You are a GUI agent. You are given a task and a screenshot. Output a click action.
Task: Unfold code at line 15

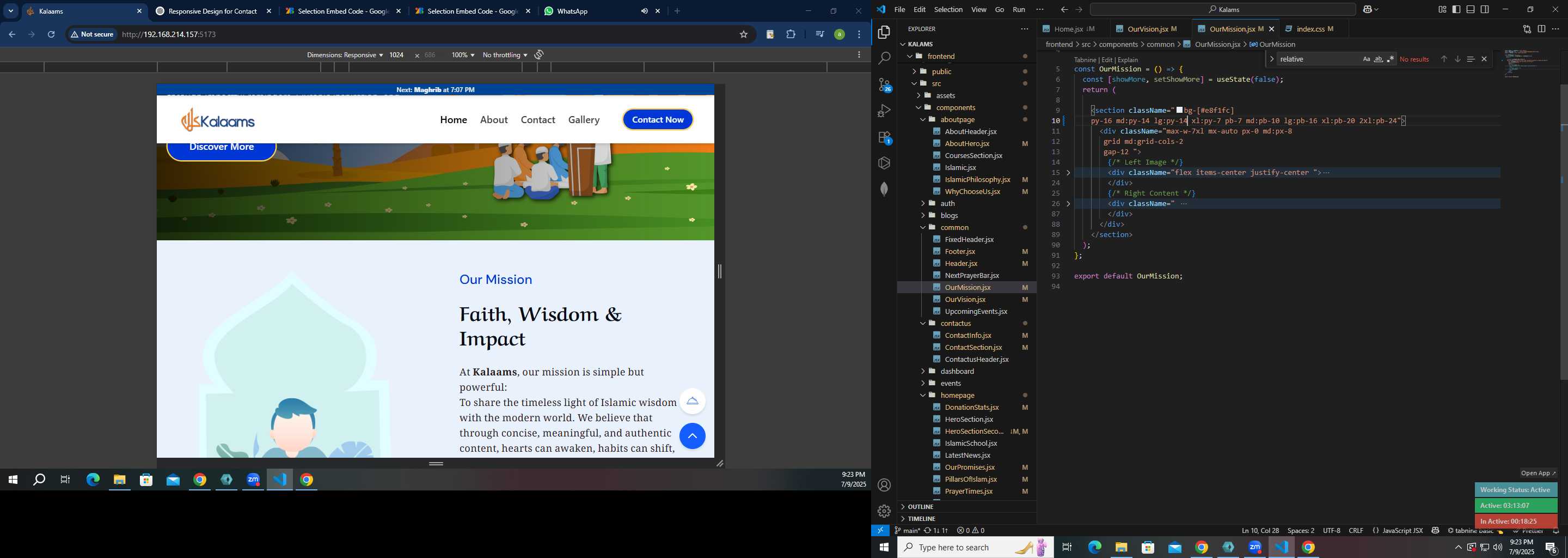[x=1068, y=173]
